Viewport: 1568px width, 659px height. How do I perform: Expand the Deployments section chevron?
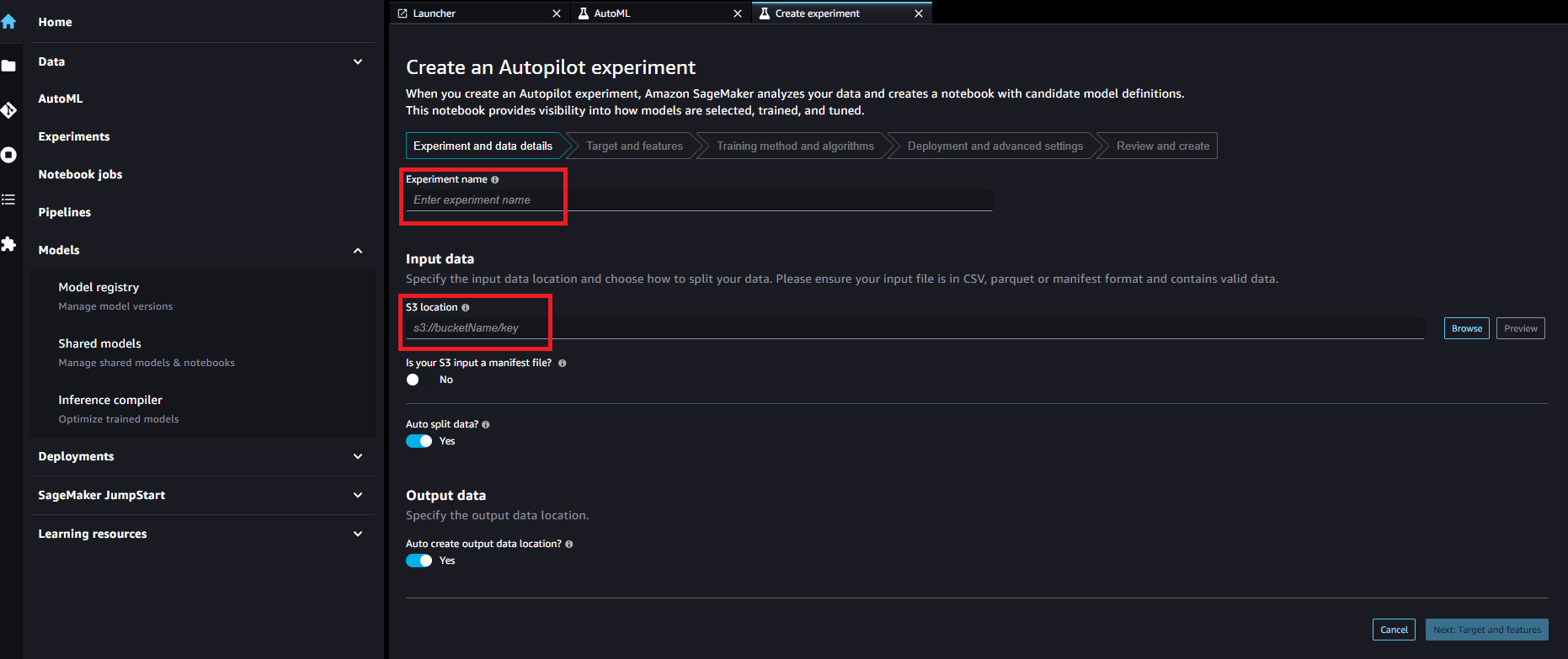358,456
